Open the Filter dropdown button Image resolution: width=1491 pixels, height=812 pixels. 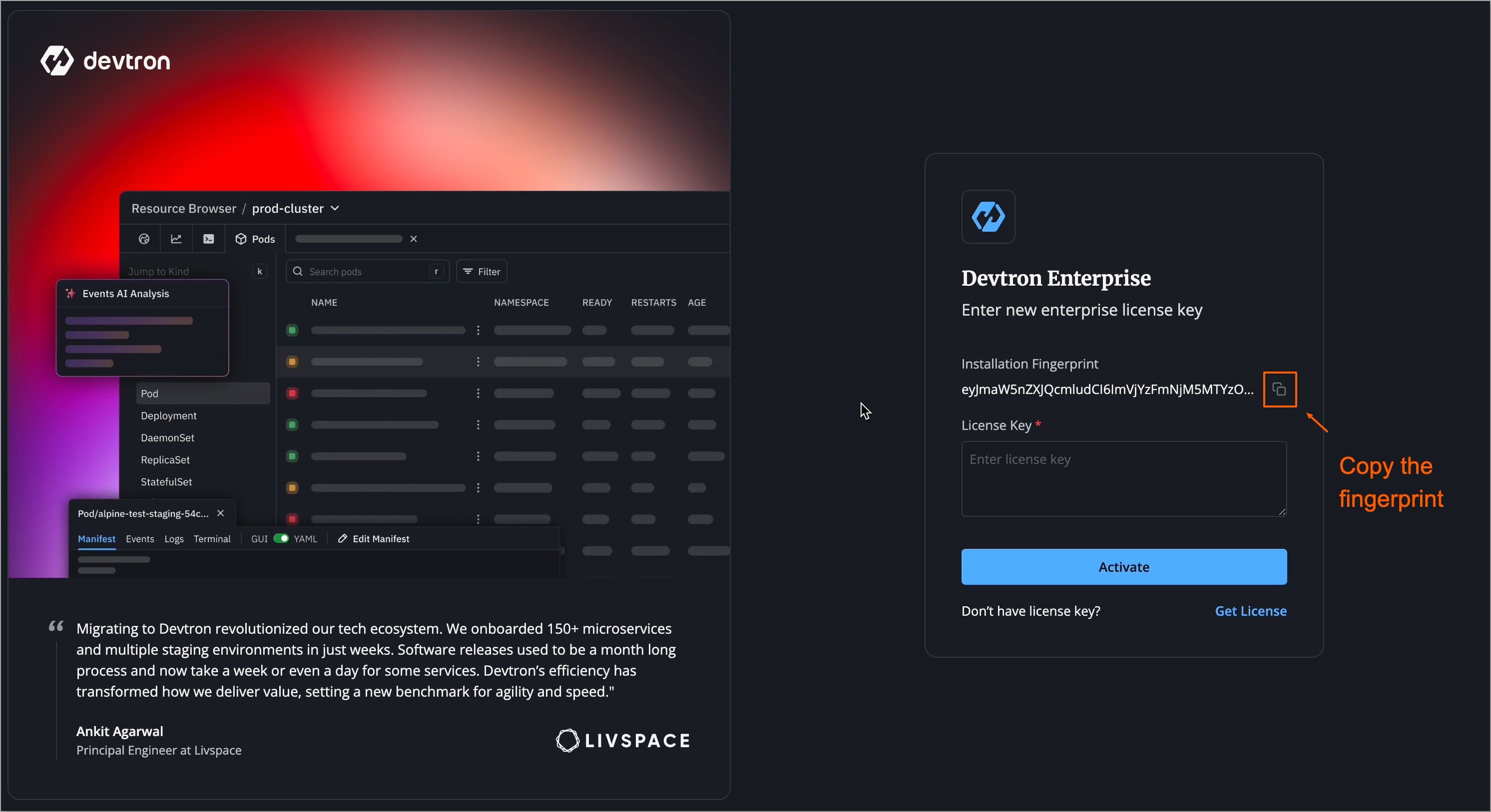click(x=482, y=272)
